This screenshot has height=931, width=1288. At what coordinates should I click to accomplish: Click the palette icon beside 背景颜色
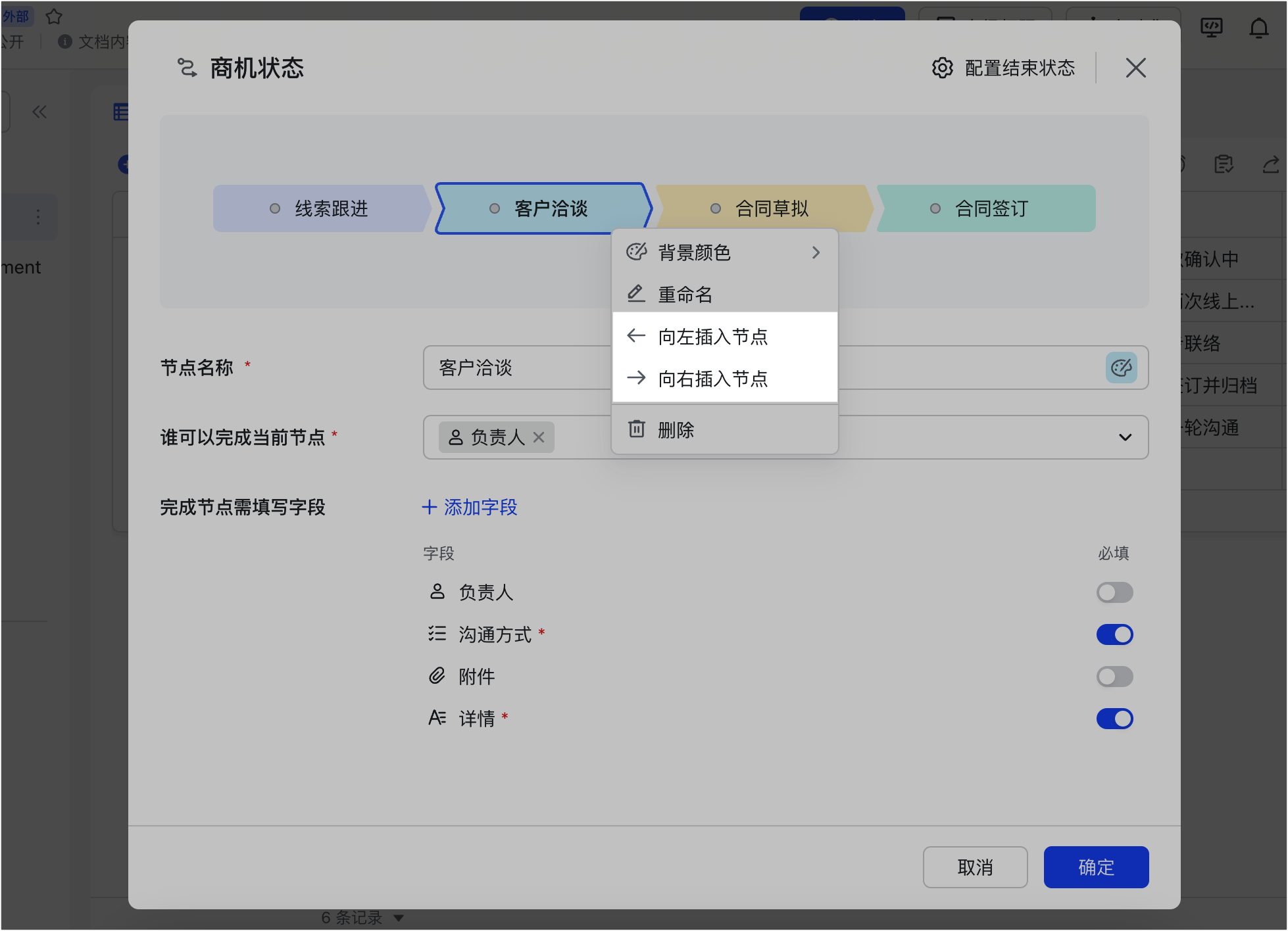(x=635, y=252)
